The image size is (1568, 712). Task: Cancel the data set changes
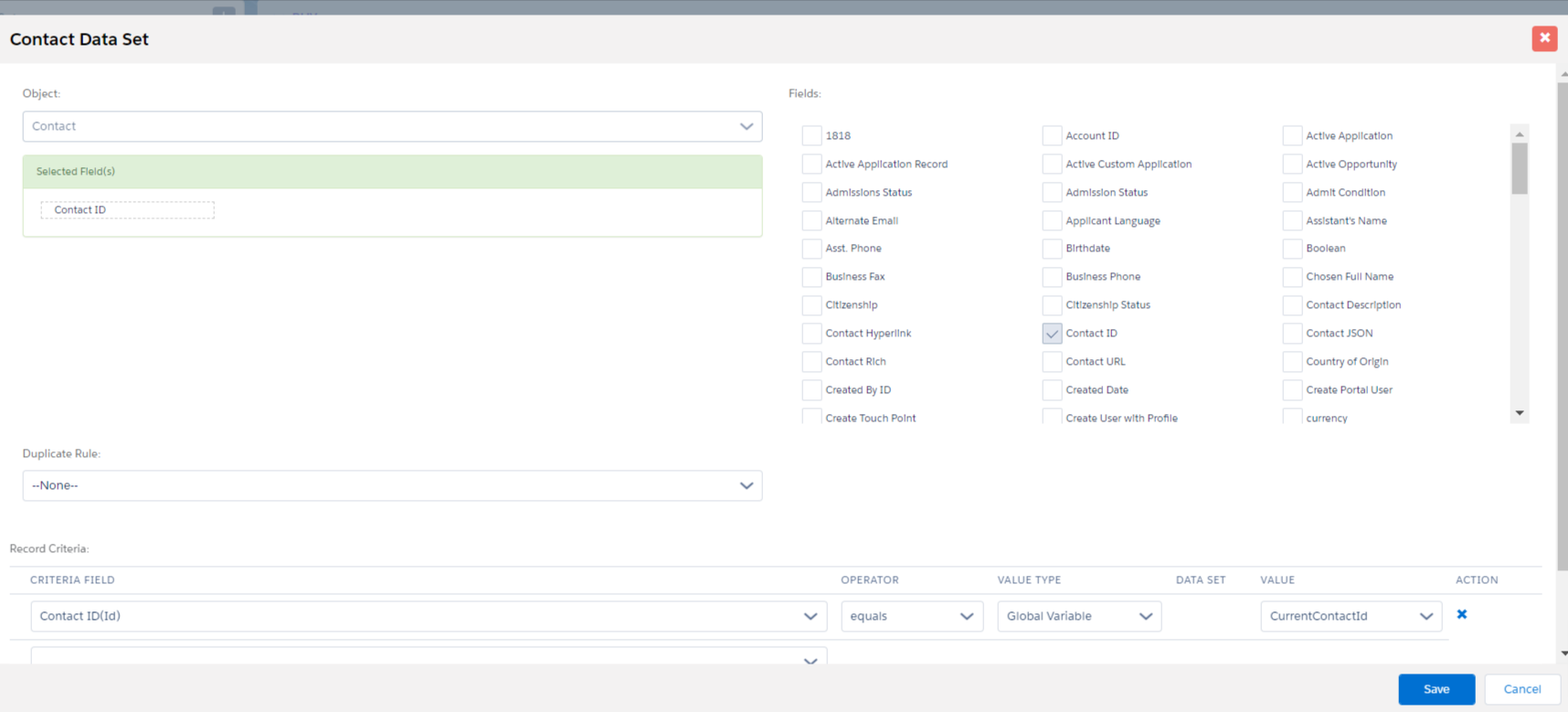(x=1521, y=689)
